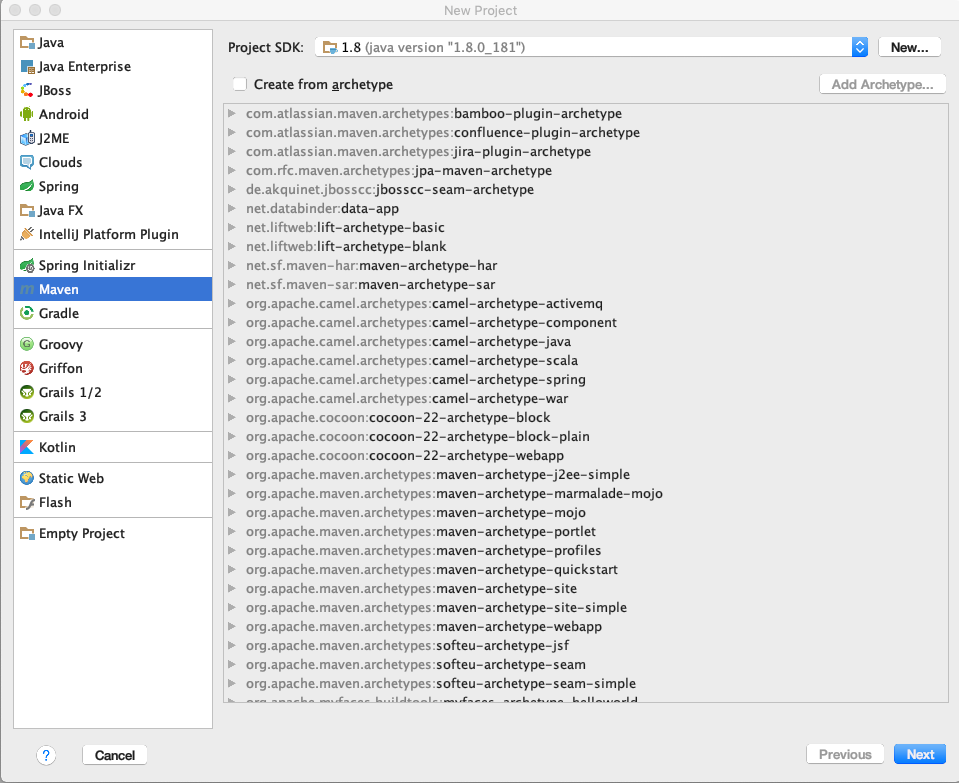The image size is (959, 783).
Task: Click the Gradle project type icon
Action: tap(27, 313)
